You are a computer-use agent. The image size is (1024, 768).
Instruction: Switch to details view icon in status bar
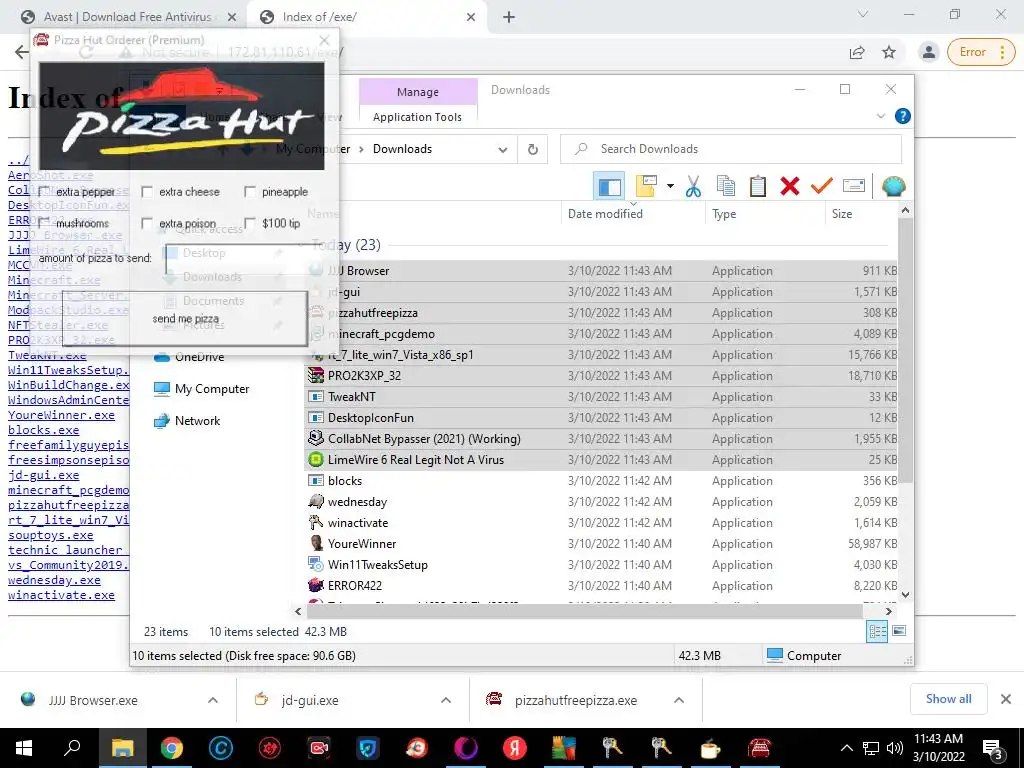pos(877,631)
